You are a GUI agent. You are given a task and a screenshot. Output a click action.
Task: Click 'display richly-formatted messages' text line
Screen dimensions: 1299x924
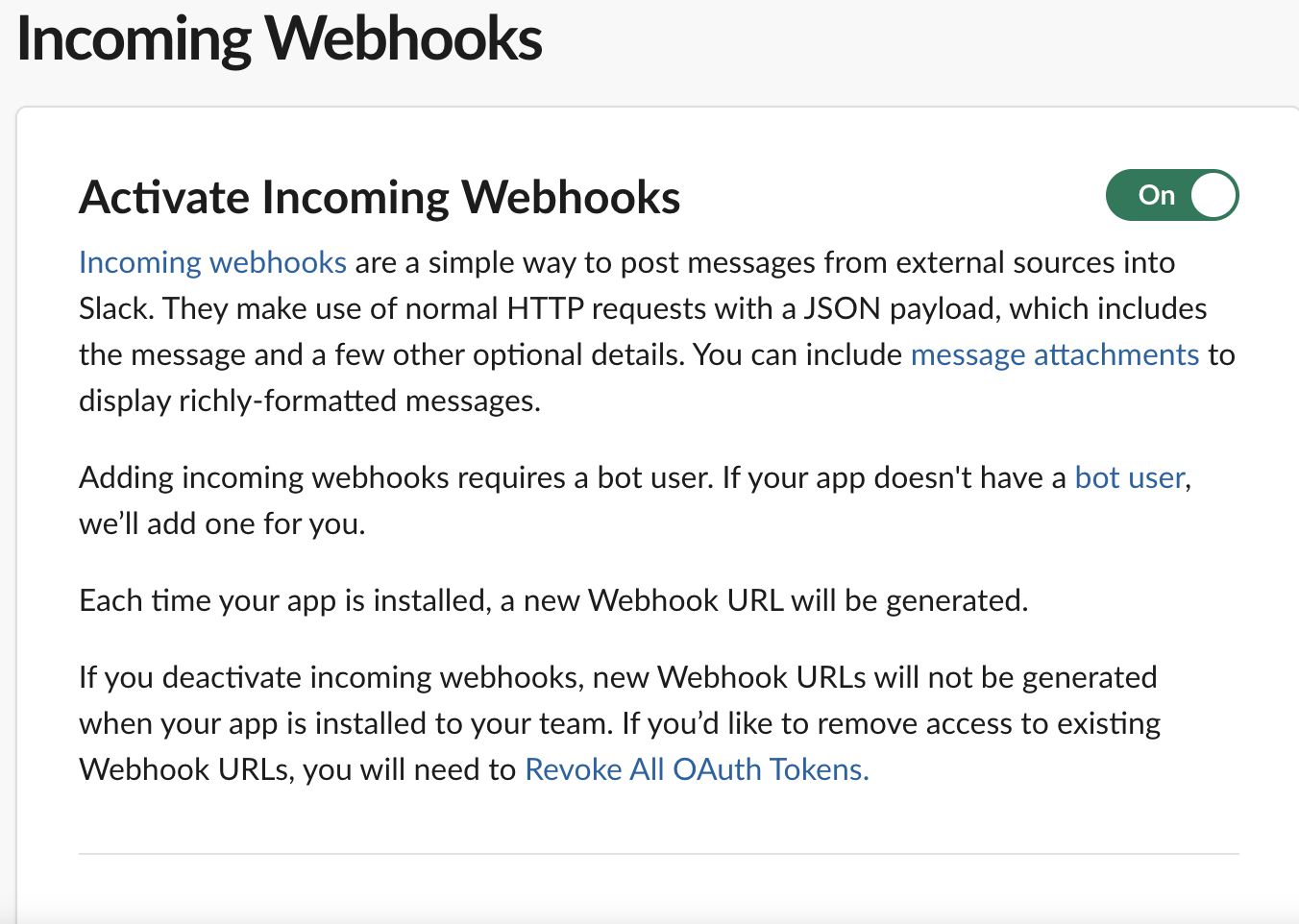tap(309, 401)
